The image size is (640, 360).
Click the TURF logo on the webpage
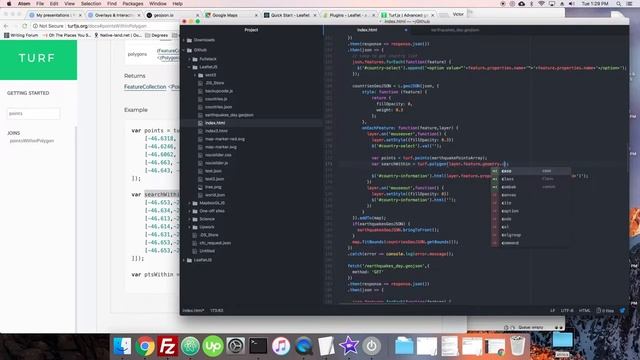[37, 58]
